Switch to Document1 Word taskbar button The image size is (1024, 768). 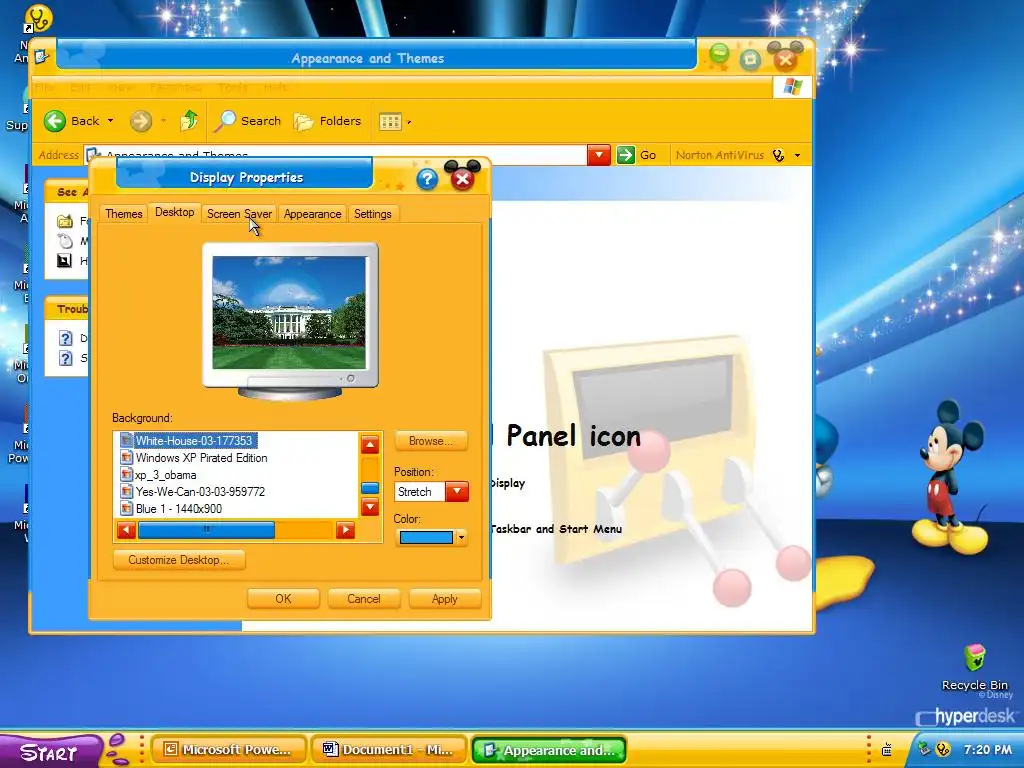coord(389,750)
